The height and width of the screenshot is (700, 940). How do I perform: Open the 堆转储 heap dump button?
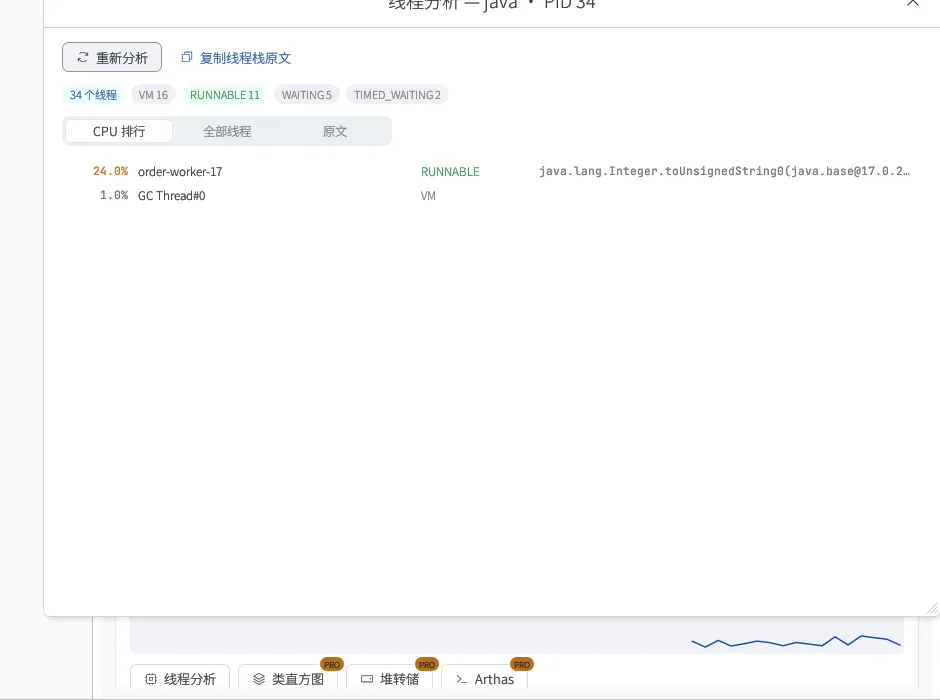[390, 679]
